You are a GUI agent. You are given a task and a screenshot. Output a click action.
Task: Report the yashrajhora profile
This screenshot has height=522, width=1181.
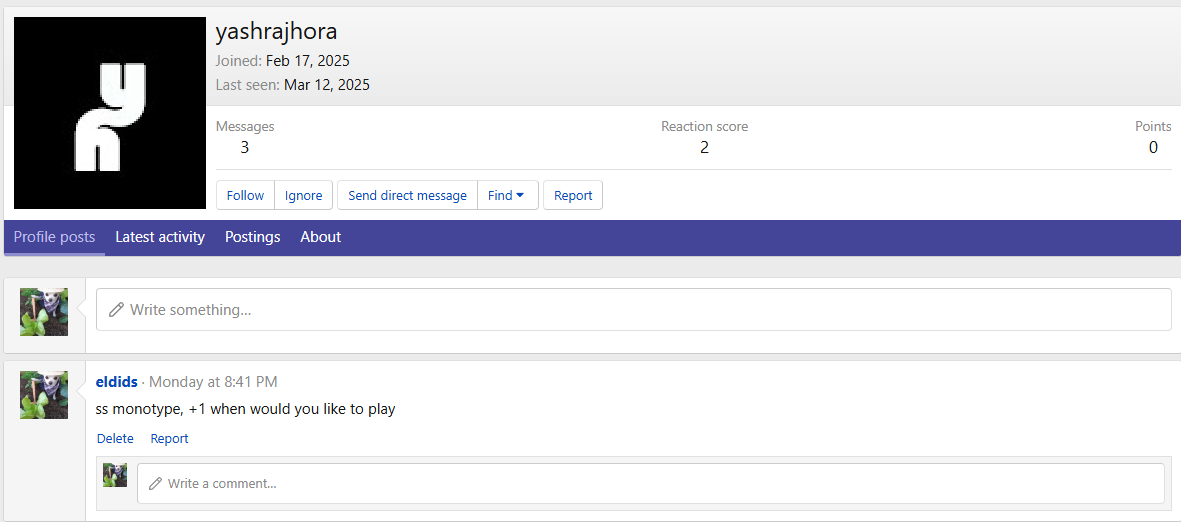click(573, 195)
